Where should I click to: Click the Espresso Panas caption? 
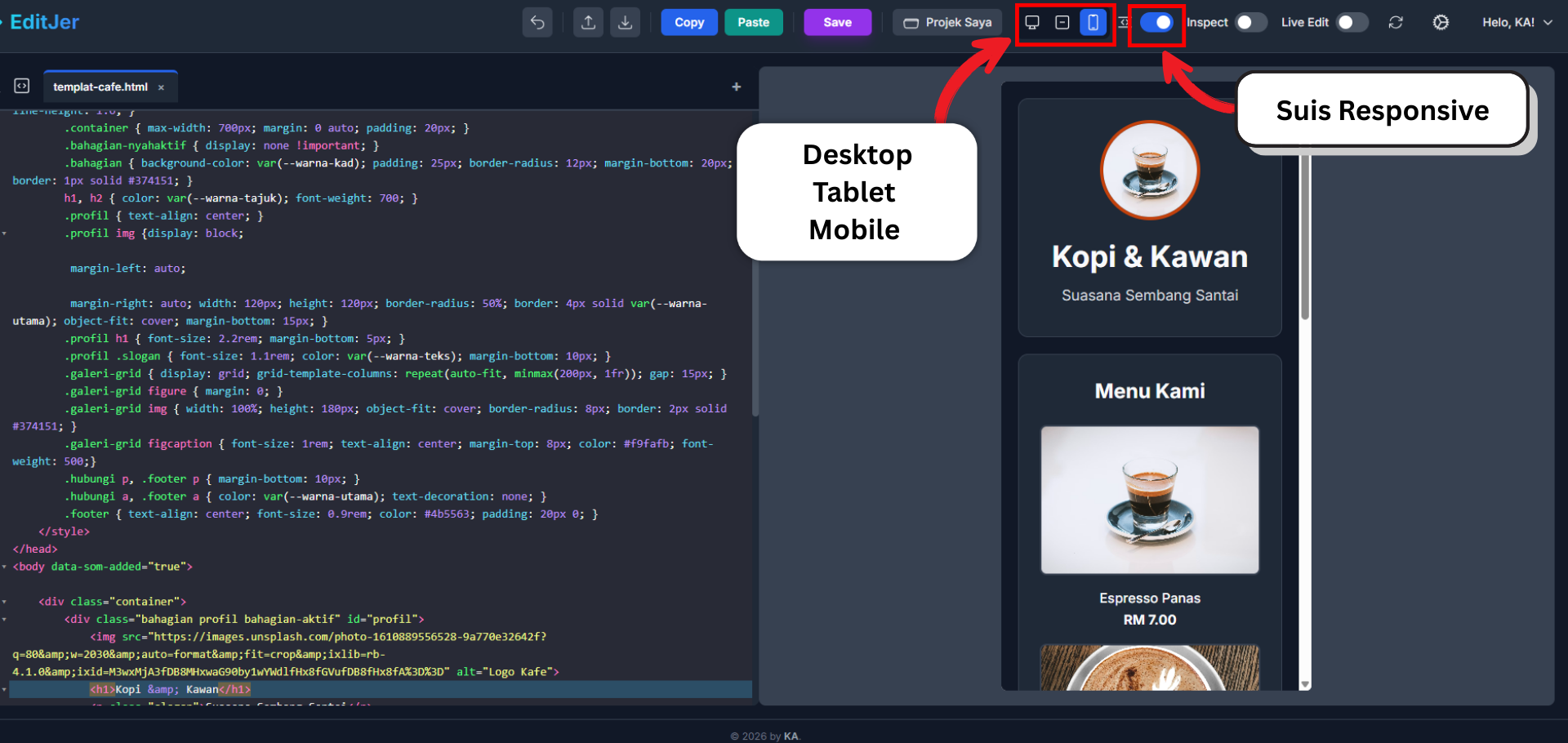point(1150,598)
